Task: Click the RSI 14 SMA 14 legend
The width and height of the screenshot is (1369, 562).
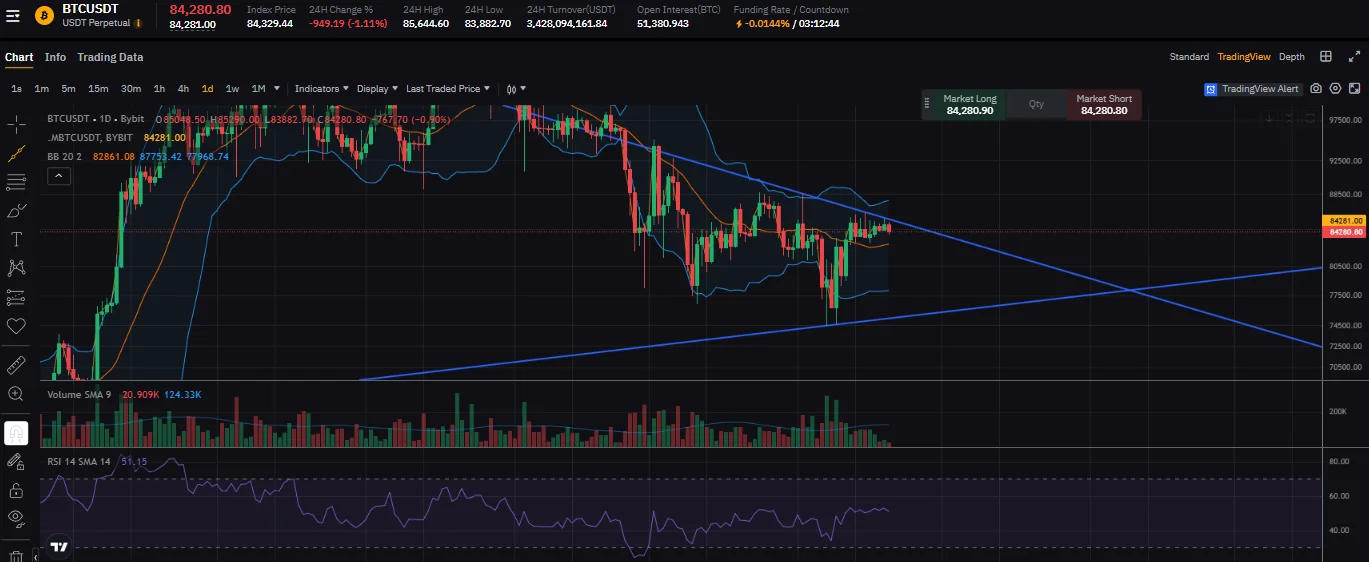Action: (x=78, y=461)
